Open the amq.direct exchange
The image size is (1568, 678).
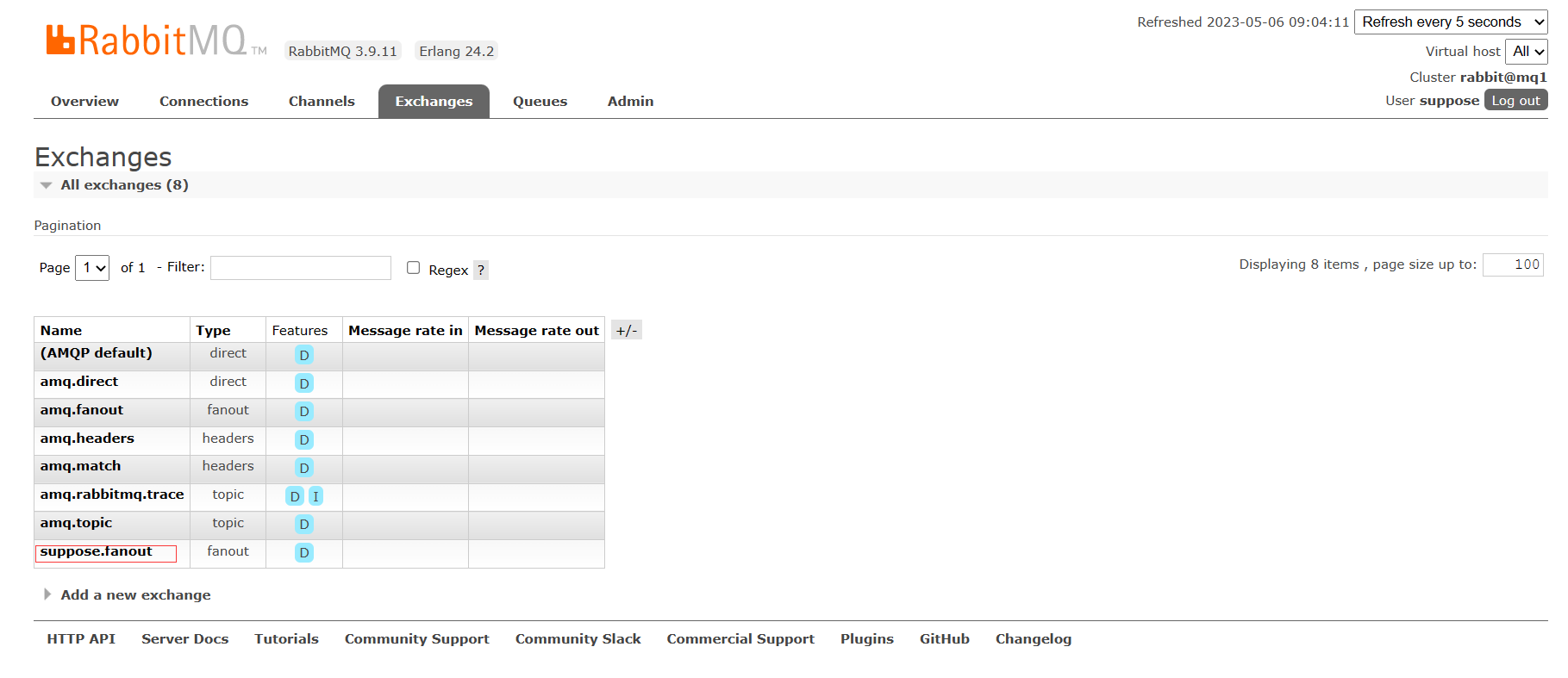pyautogui.click(x=79, y=382)
